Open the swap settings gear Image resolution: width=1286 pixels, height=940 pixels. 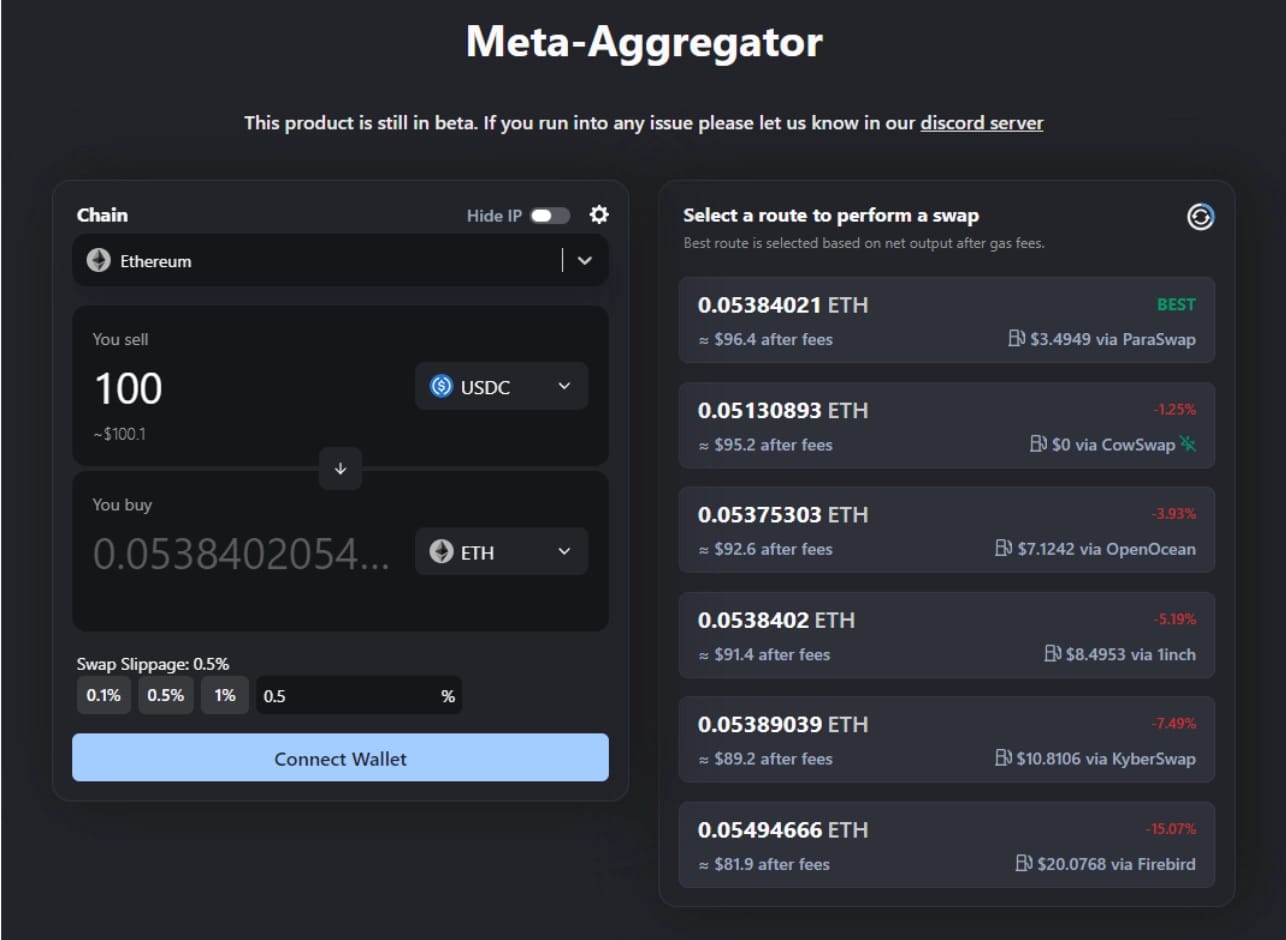[597, 215]
